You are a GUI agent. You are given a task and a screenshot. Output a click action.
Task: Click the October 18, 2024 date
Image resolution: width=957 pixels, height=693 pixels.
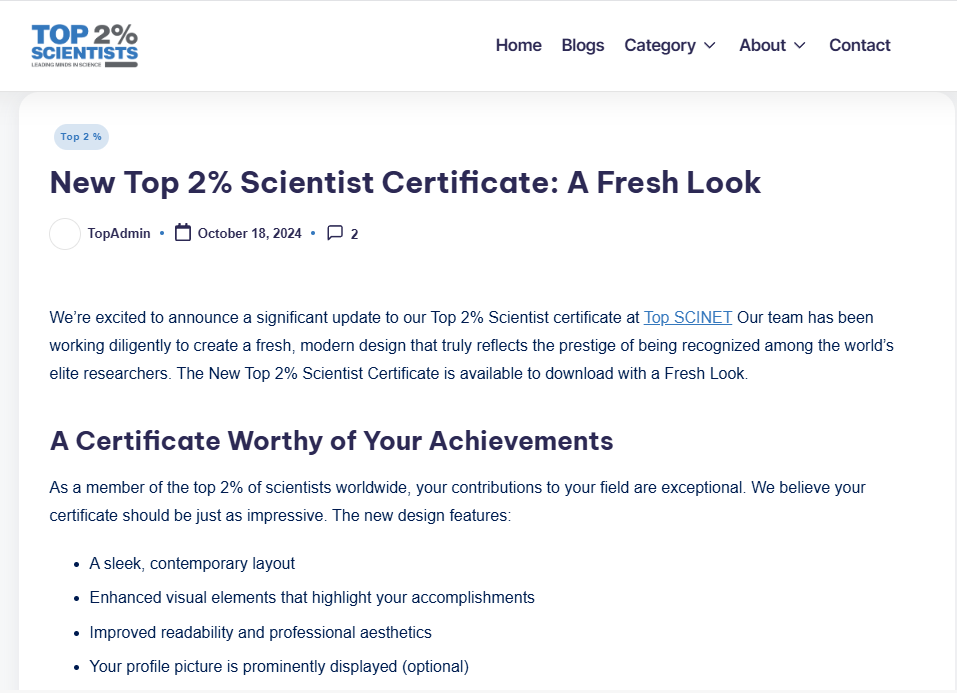(249, 234)
